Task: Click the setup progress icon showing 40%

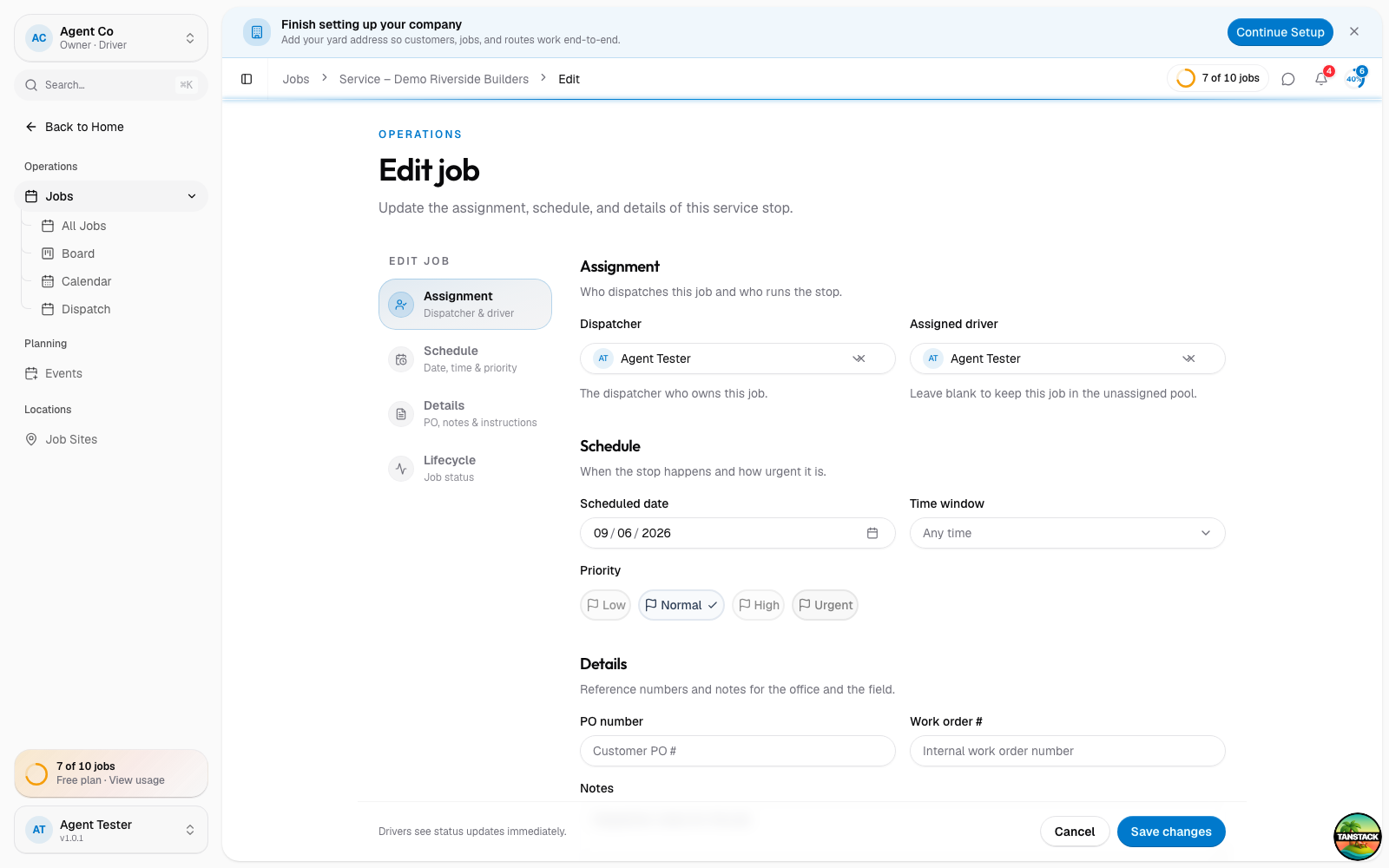Action: [x=1355, y=79]
